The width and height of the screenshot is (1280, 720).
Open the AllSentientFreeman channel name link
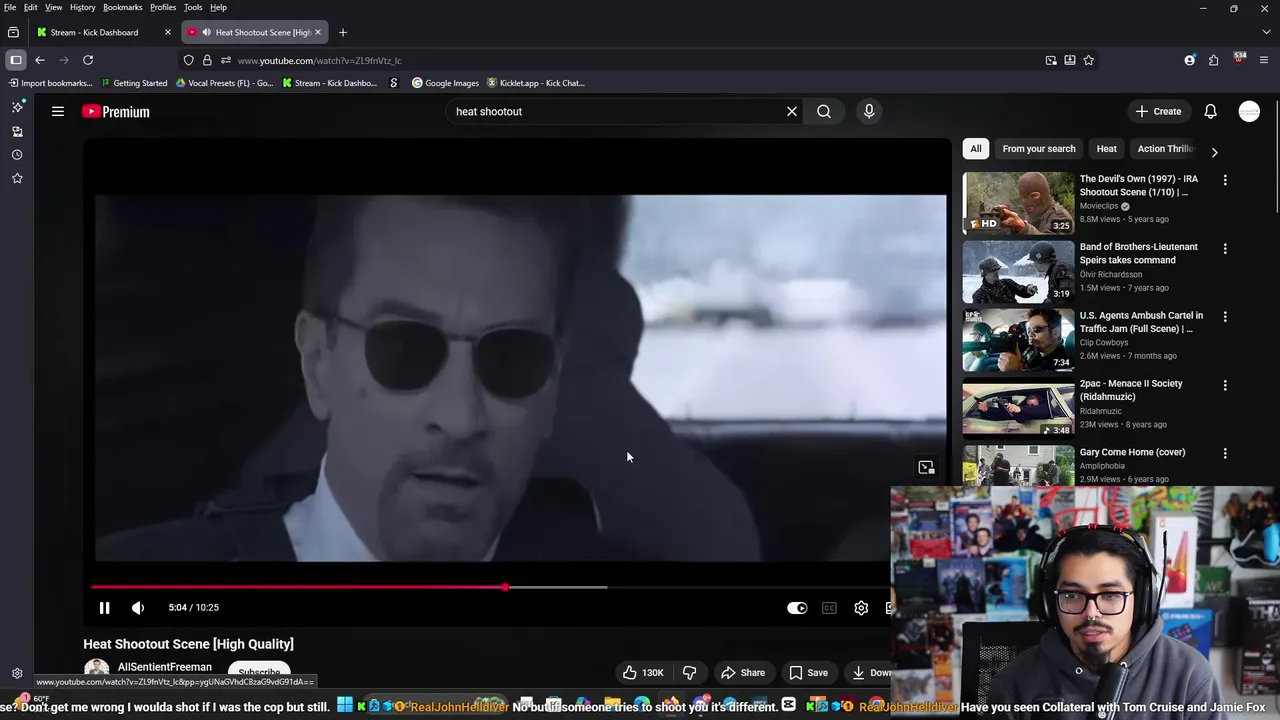(x=165, y=667)
